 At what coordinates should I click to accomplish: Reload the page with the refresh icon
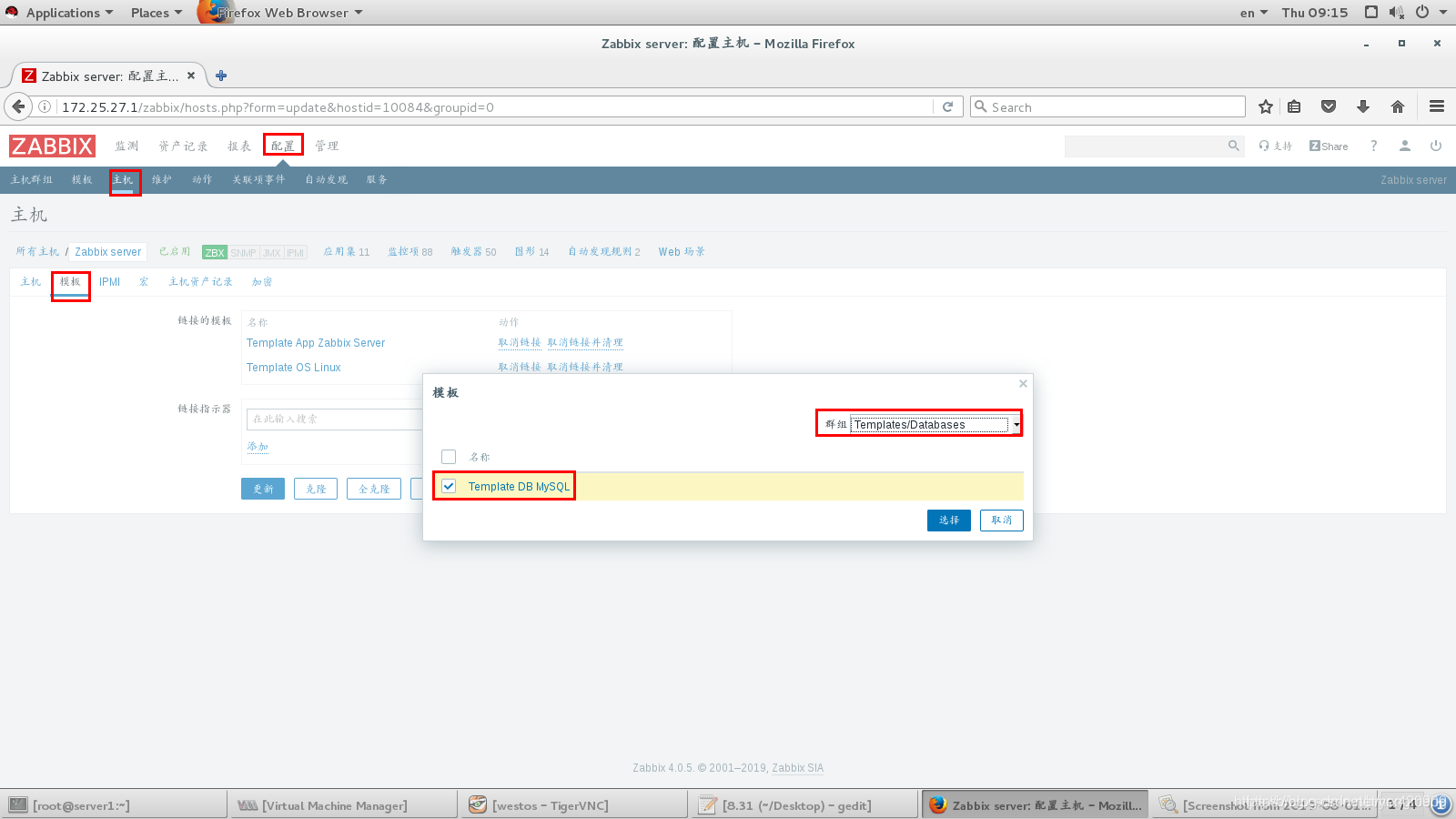point(947,106)
